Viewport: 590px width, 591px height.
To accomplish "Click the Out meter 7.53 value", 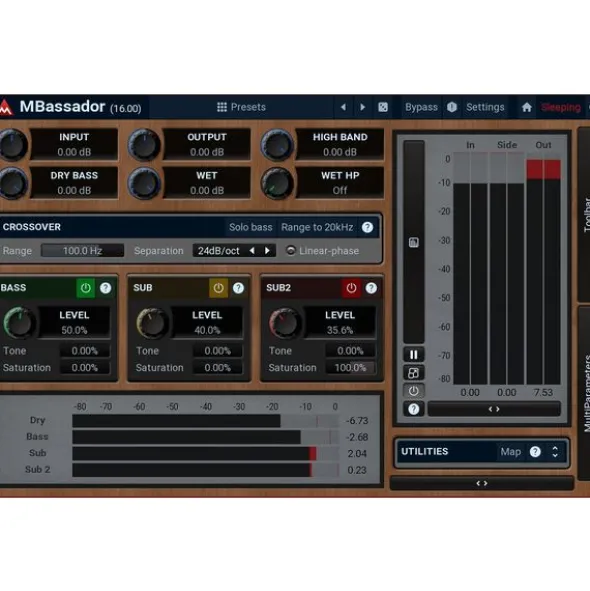I will click(x=543, y=393).
